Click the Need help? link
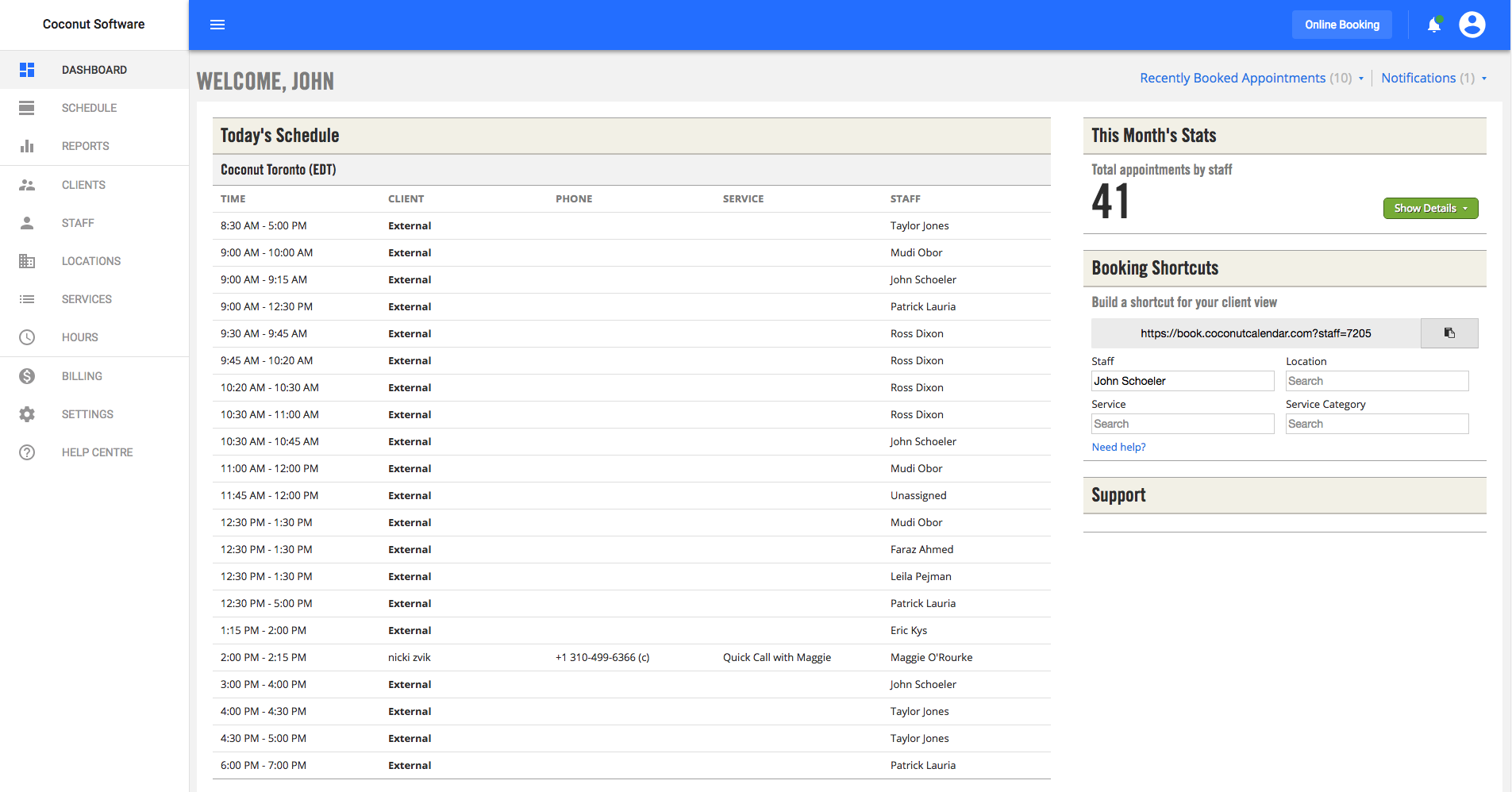The height and width of the screenshot is (792, 1512). coord(1118,447)
